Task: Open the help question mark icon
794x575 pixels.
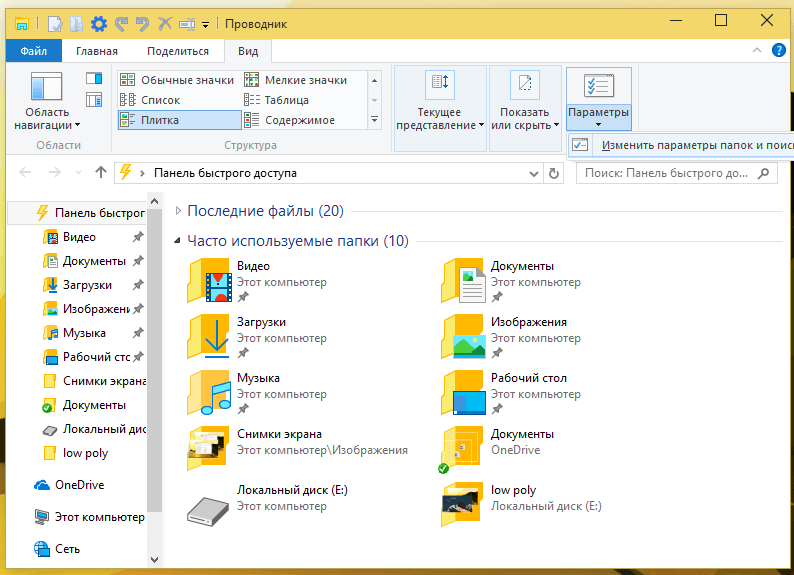Action: click(x=778, y=50)
